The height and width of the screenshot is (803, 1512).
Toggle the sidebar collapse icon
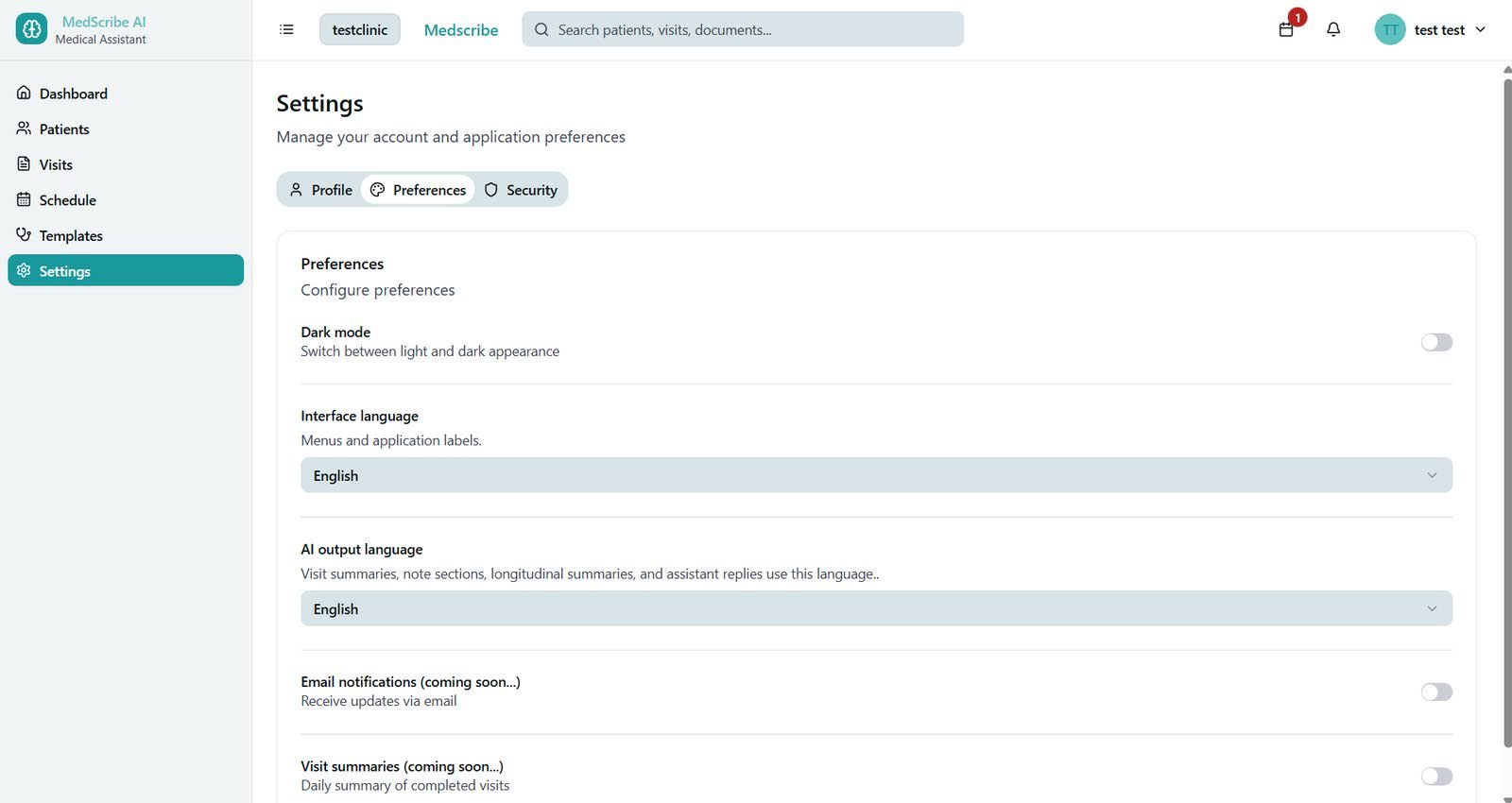pyautogui.click(x=286, y=29)
